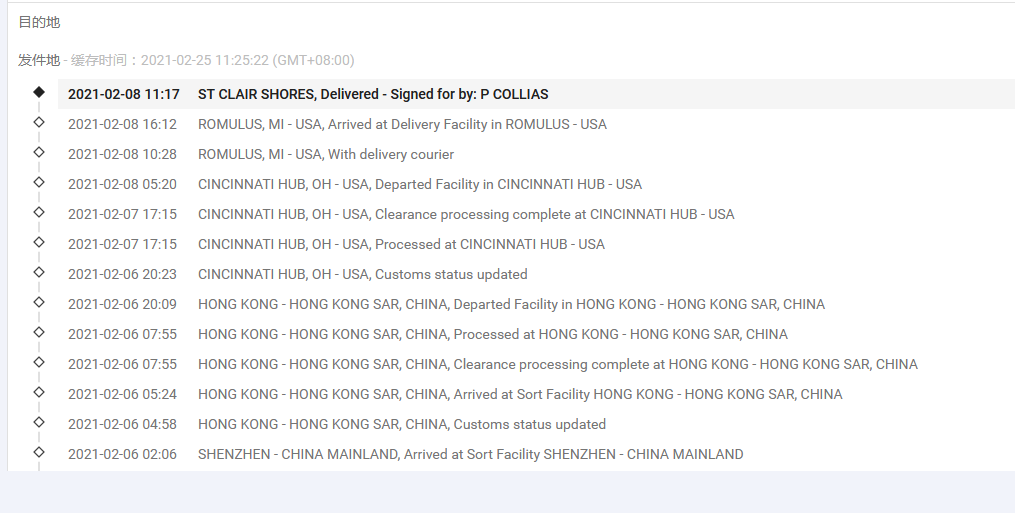This screenshot has height=513, width=1015.
Task: Select the Processed at HONG KONG entry
Action: (x=493, y=334)
